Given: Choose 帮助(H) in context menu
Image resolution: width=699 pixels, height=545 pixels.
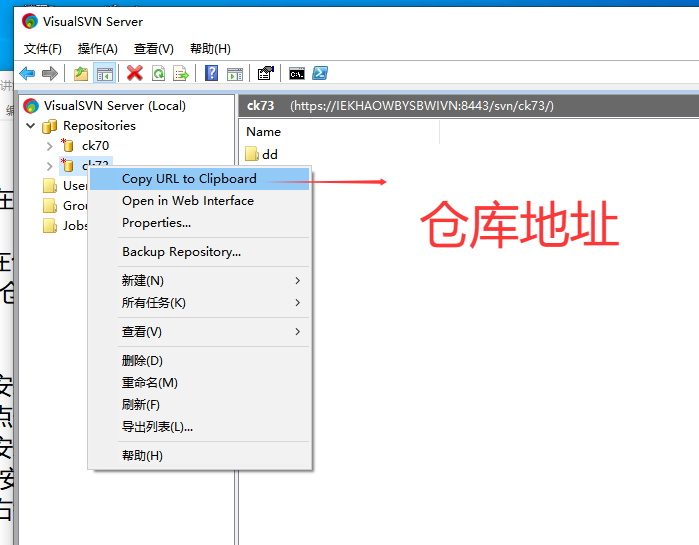Looking at the screenshot, I should click(199, 456).
